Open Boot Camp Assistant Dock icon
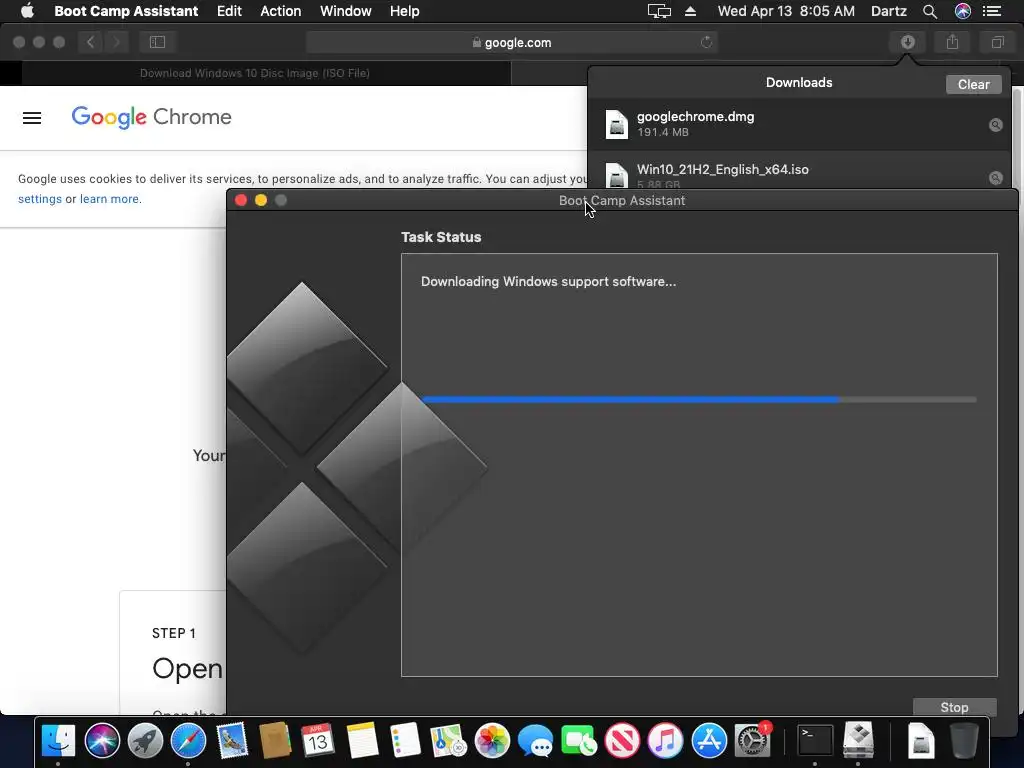The height and width of the screenshot is (768, 1024). [858, 741]
